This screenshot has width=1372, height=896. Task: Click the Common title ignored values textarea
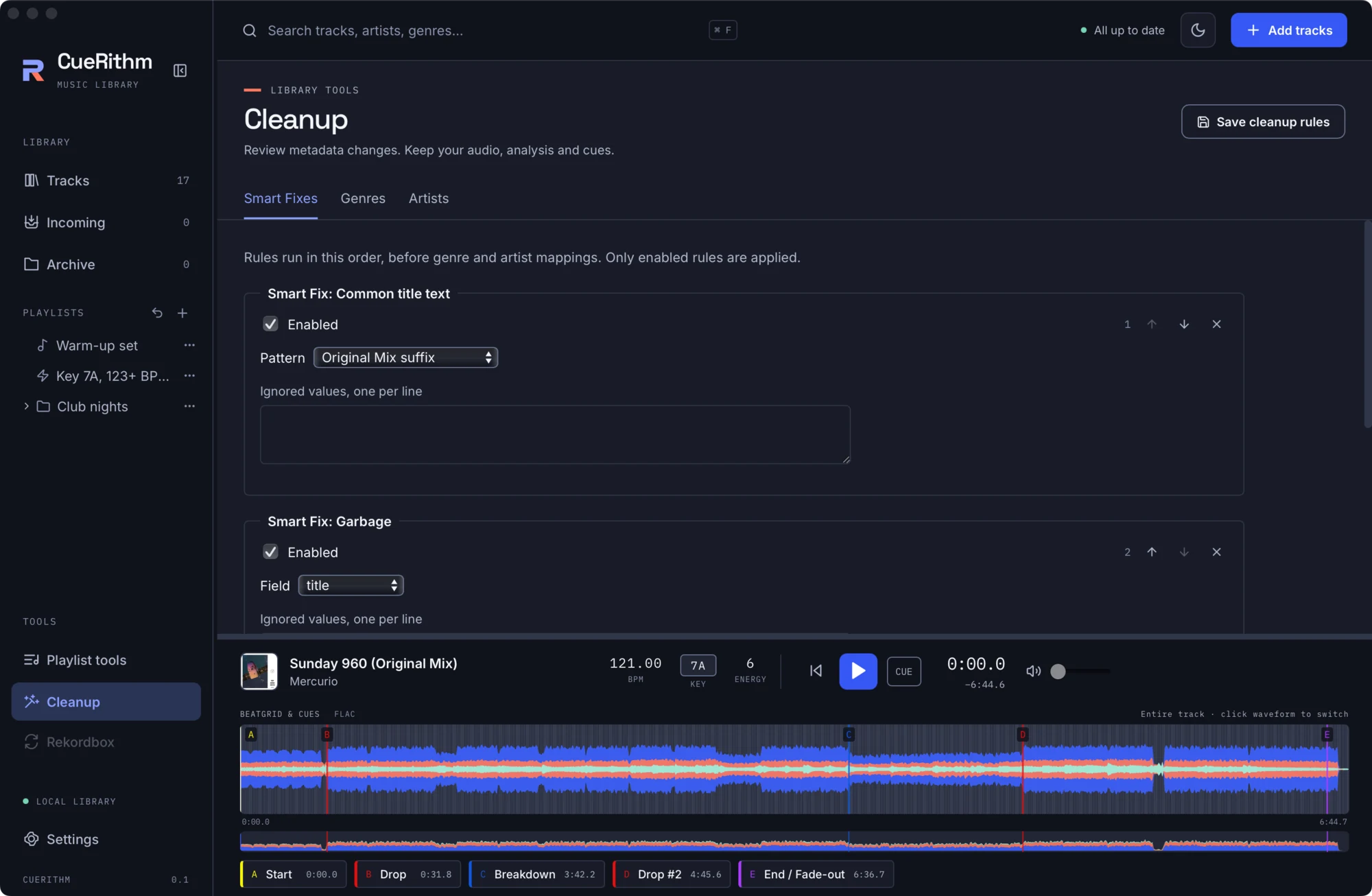(x=555, y=434)
